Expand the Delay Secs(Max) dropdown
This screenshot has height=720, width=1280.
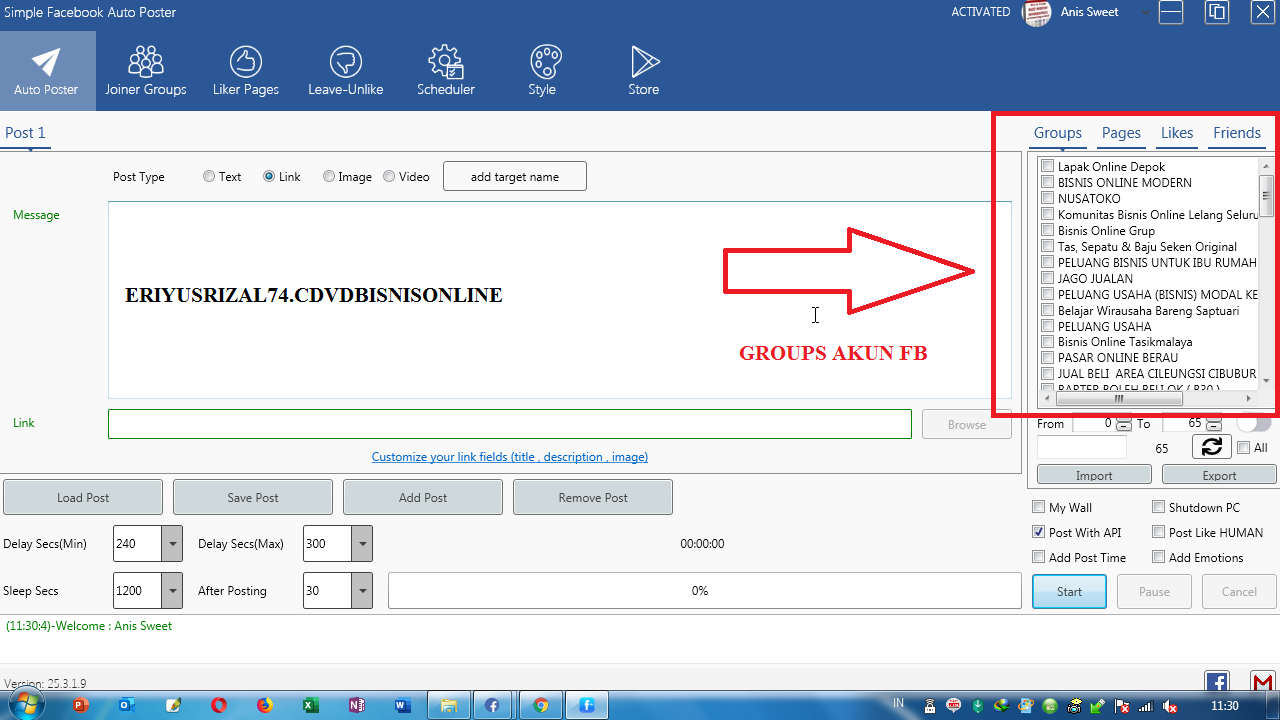362,544
